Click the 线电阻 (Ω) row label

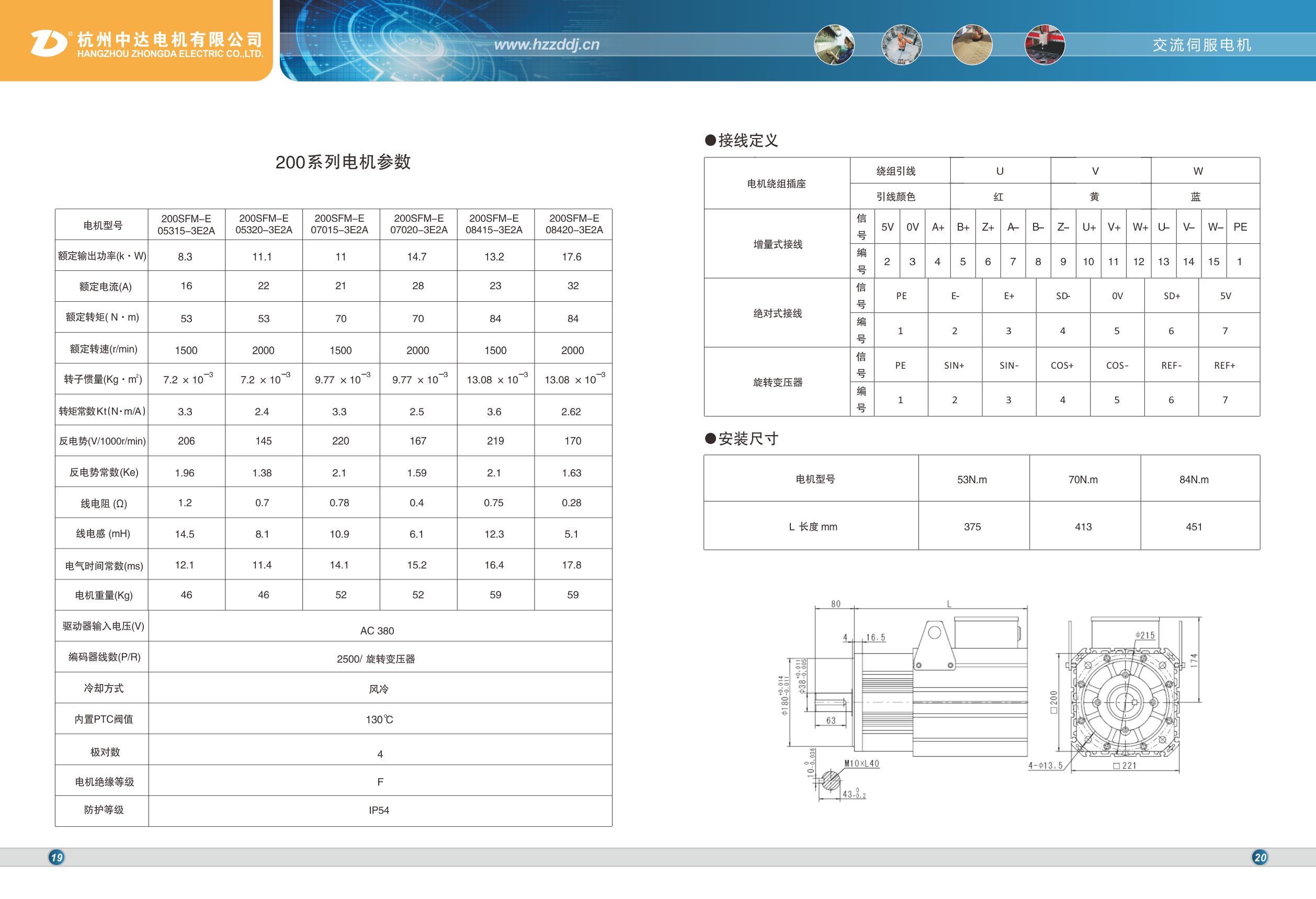click(x=104, y=503)
